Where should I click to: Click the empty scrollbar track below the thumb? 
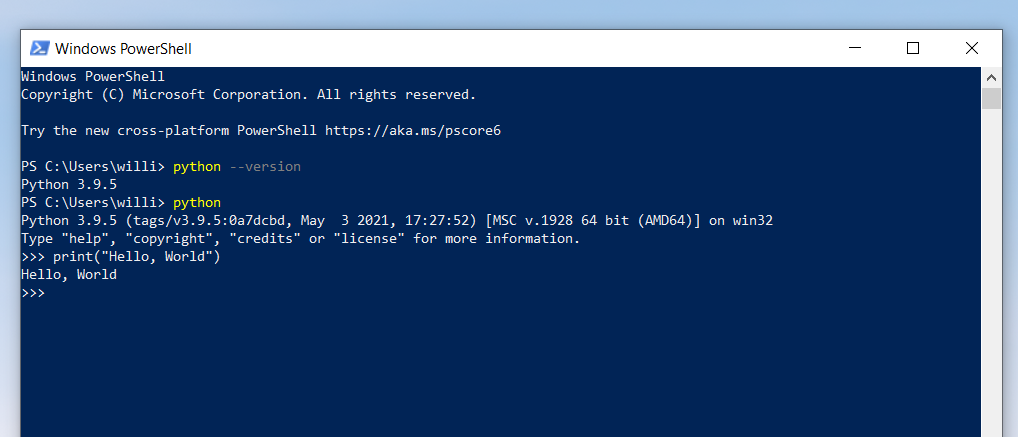click(x=991, y=273)
